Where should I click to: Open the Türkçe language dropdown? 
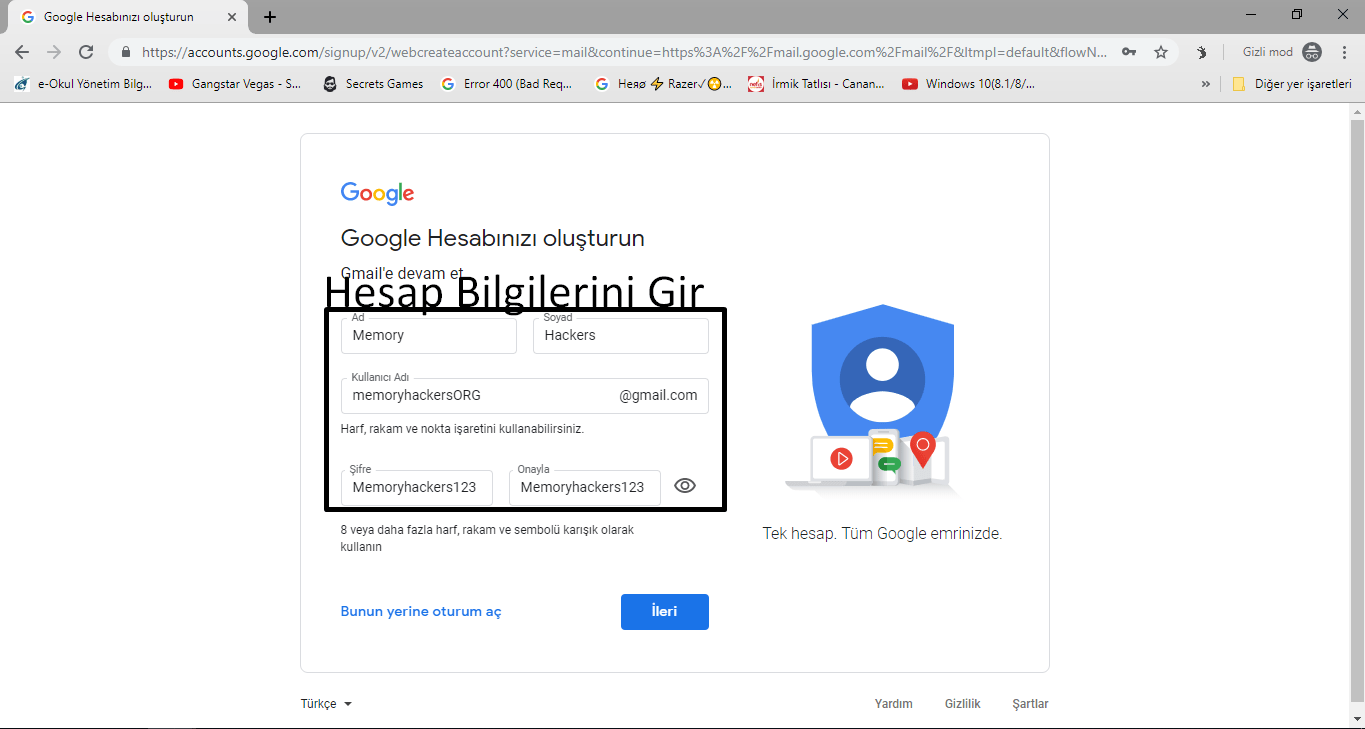pos(326,704)
